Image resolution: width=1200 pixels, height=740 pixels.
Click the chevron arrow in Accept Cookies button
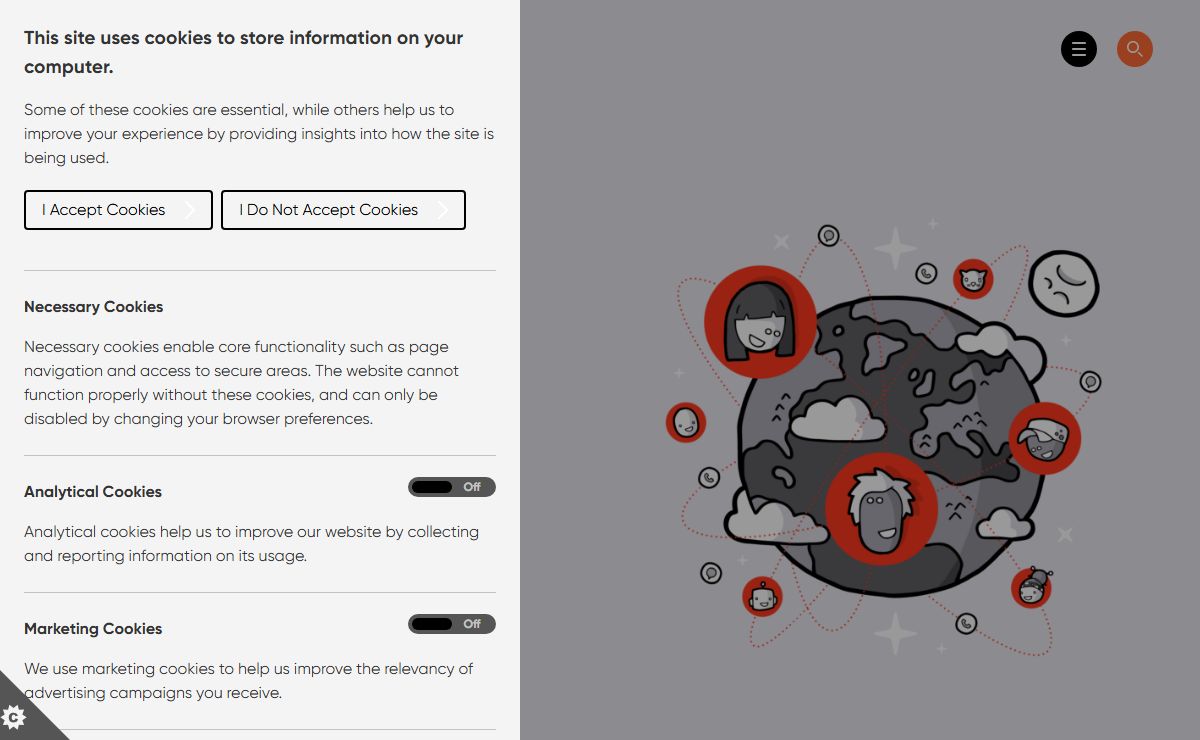click(x=190, y=210)
